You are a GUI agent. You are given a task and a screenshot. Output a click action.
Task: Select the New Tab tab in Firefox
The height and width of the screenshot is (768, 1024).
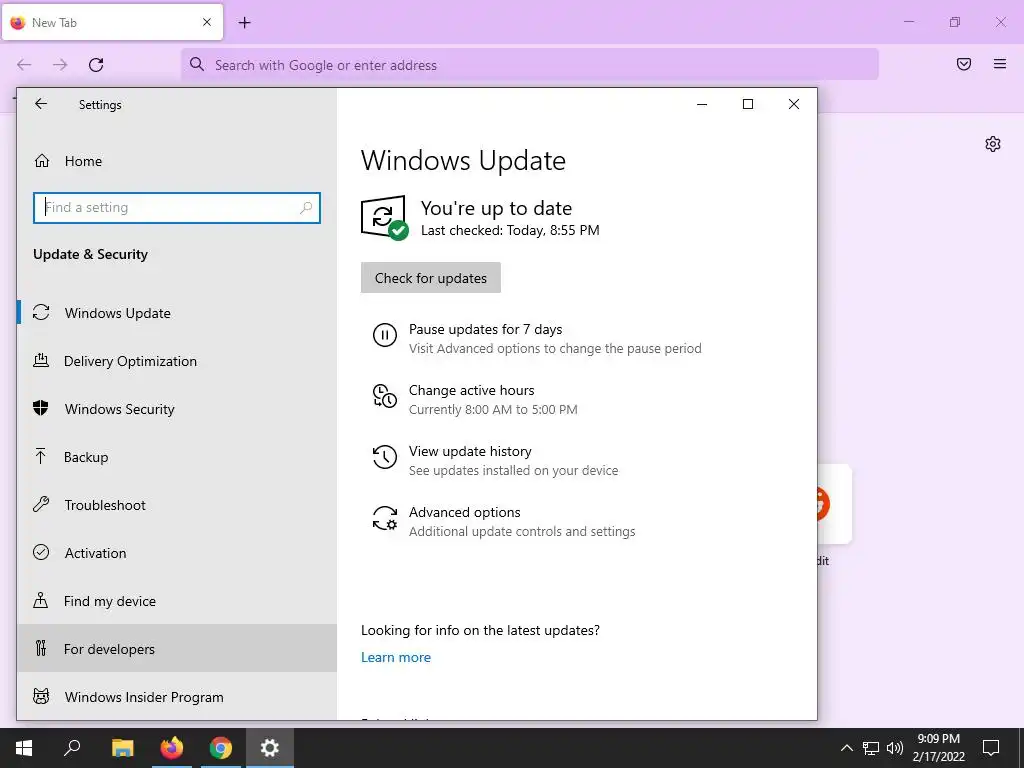click(112, 22)
